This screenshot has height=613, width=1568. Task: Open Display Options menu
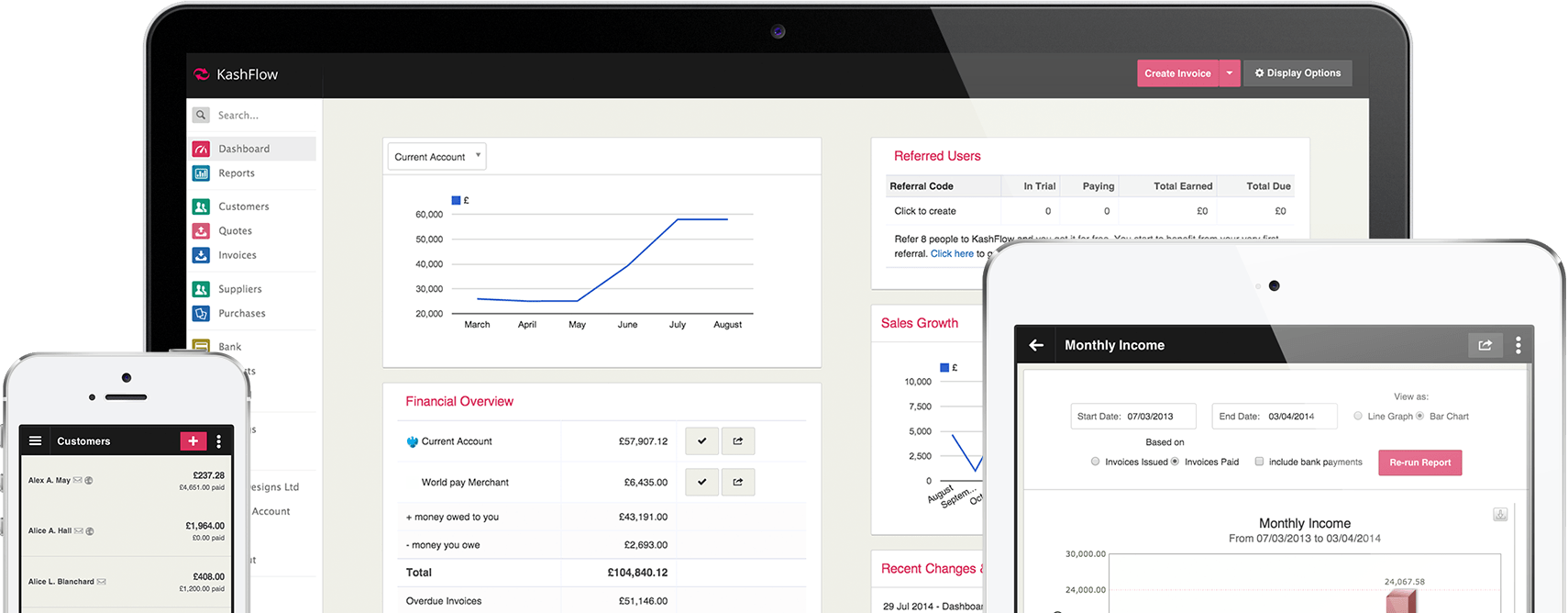pyautogui.click(x=1297, y=73)
